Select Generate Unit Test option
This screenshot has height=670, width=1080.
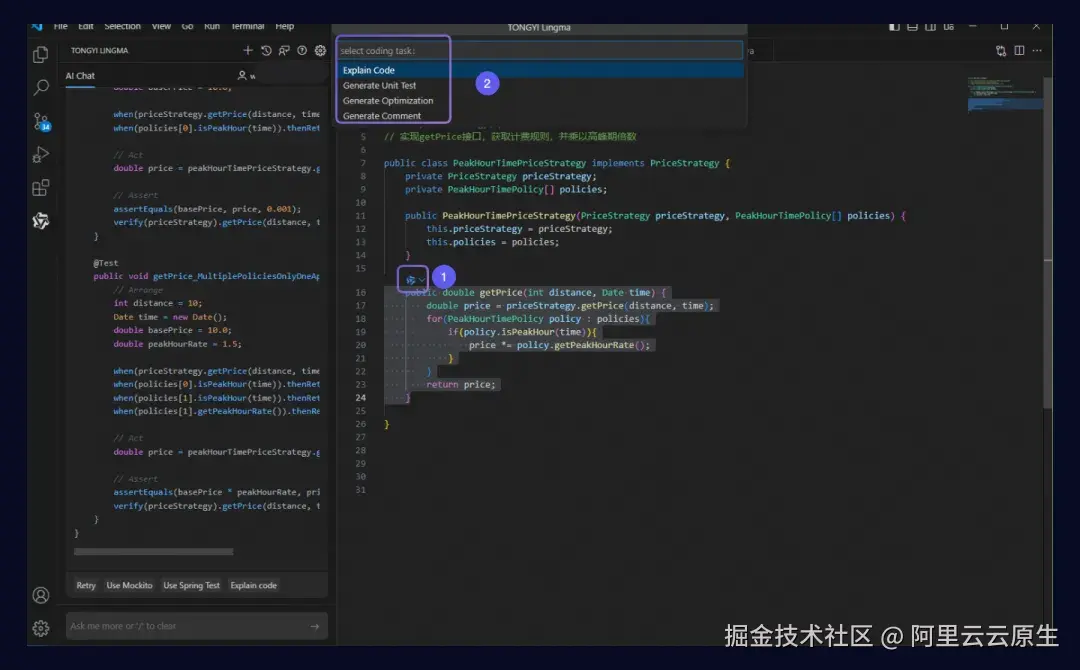coord(541,85)
